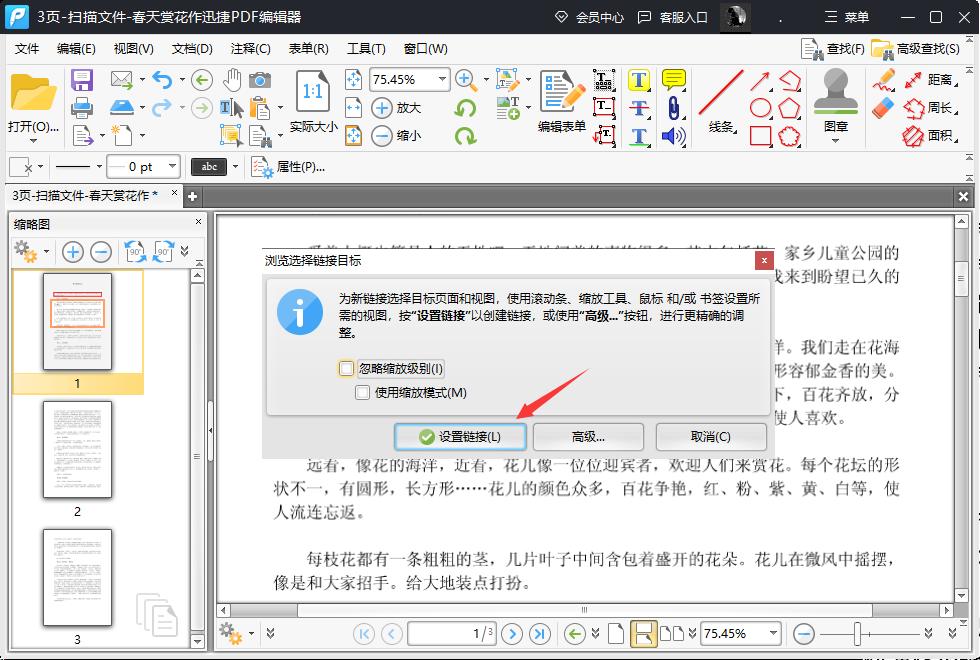Check the 使用缩放模式 option

coord(362,392)
